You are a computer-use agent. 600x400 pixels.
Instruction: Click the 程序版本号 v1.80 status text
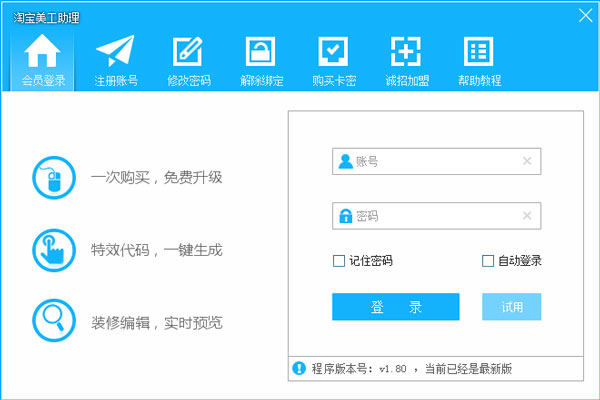(x=412, y=369)
